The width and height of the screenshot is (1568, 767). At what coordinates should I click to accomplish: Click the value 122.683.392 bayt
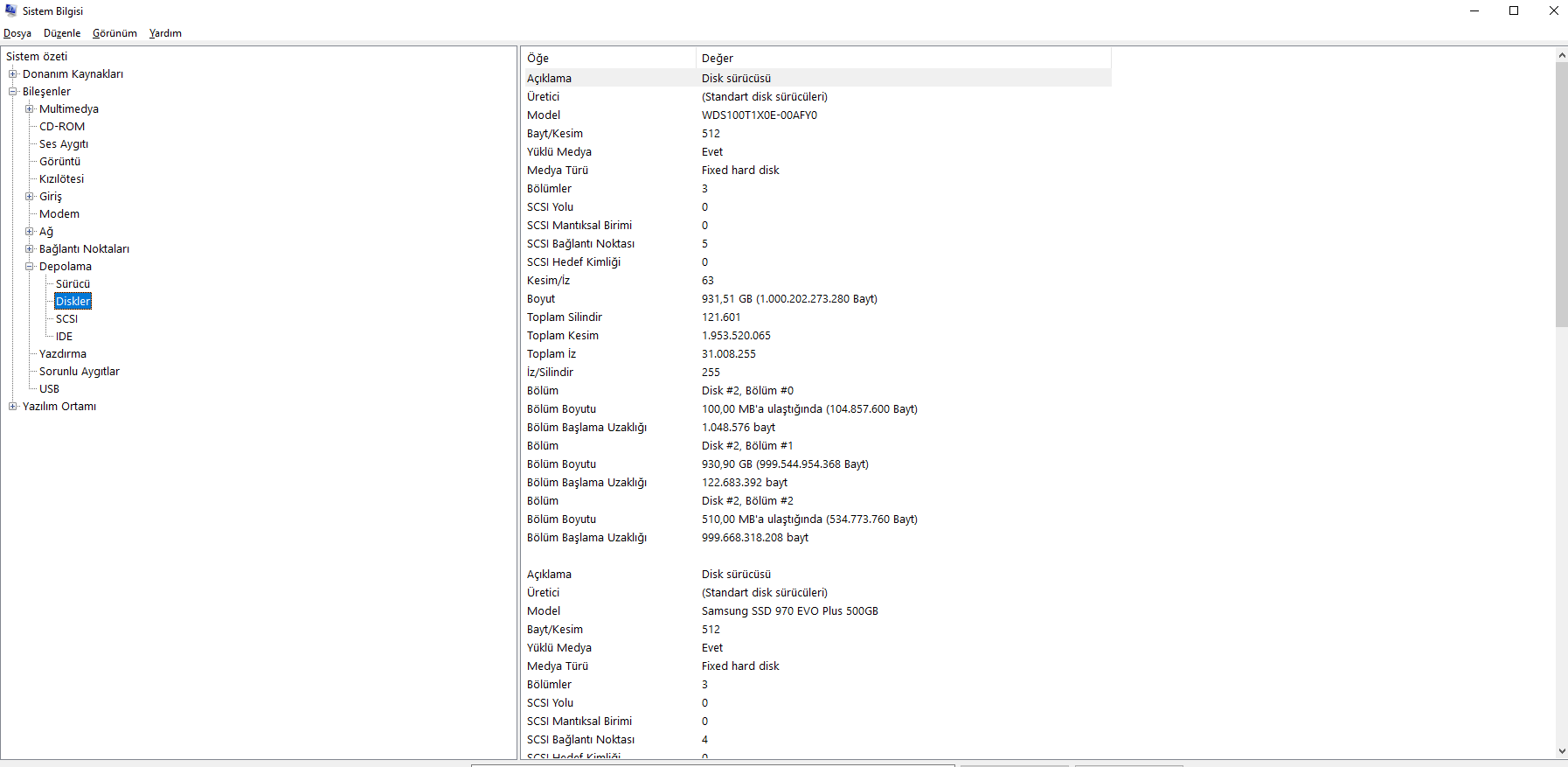click(745, 483)
